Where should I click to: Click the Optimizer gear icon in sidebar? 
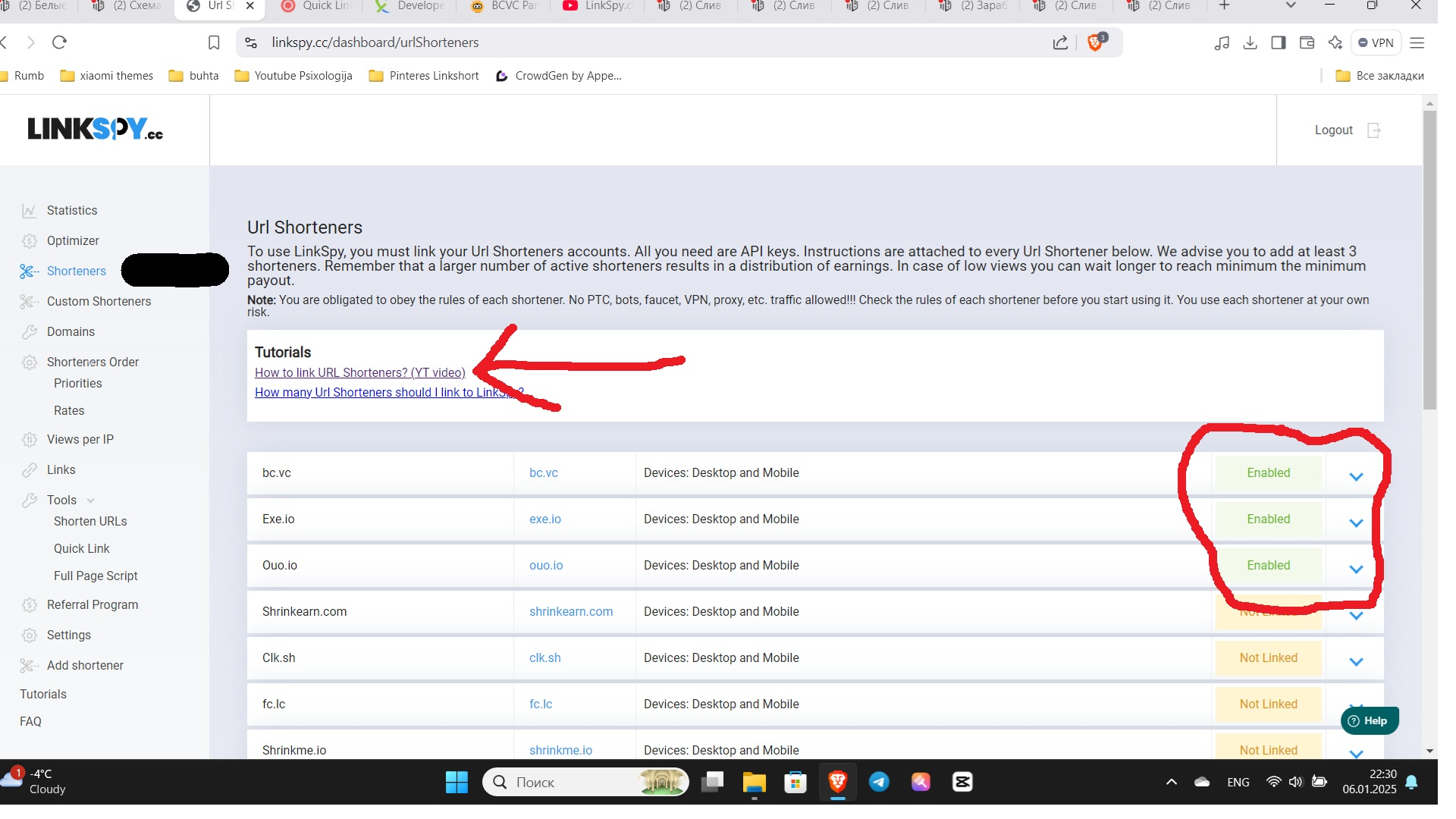[x=29, y=241]
